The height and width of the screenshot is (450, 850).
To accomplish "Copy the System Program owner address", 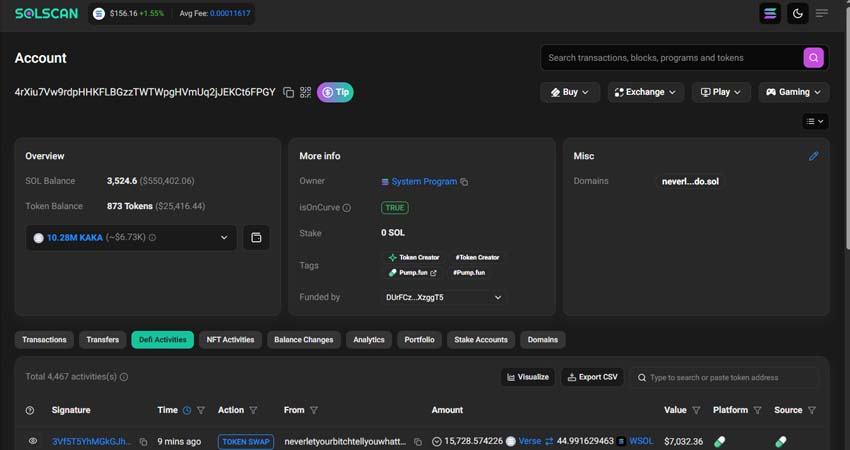I will click(464, 182).
